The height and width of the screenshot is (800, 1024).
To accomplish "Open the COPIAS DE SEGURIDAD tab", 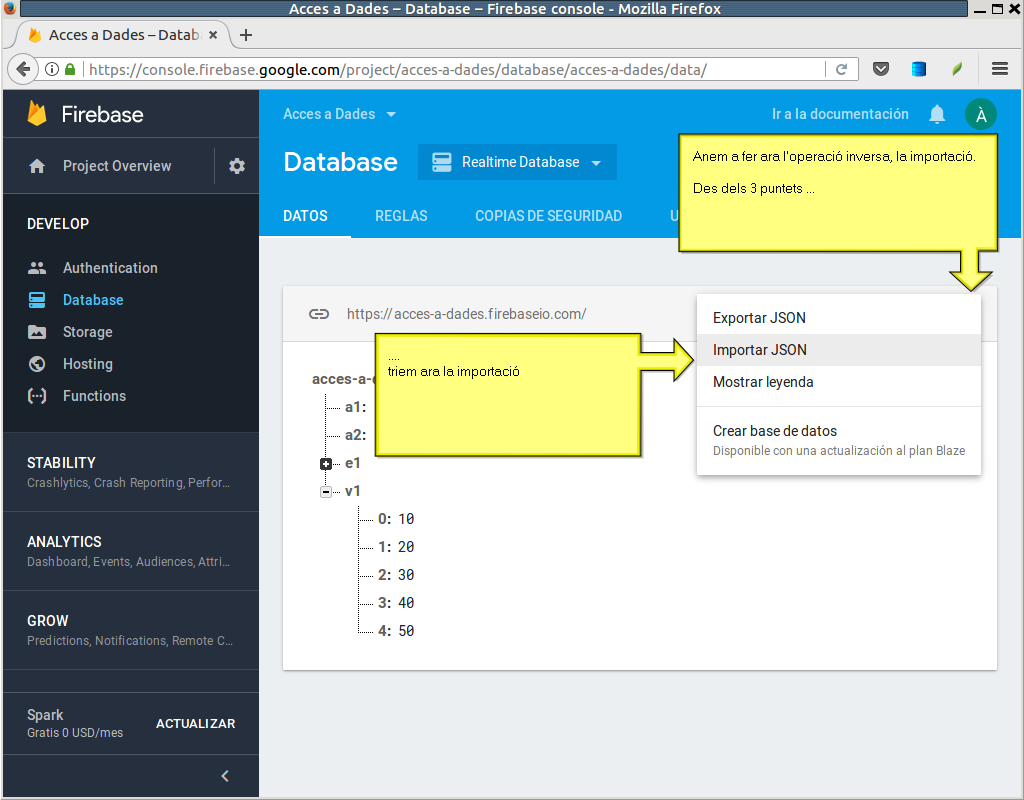I will point(549,216).
